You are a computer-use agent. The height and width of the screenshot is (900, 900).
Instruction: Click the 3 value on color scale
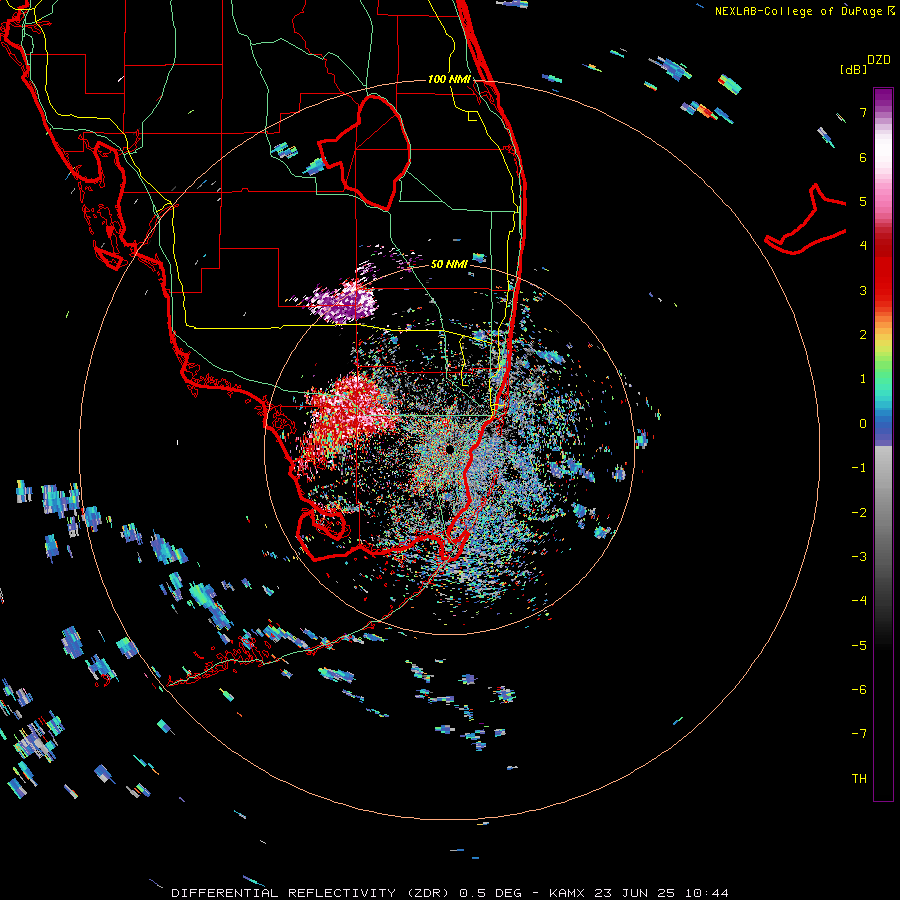click(x=863, y=290)
